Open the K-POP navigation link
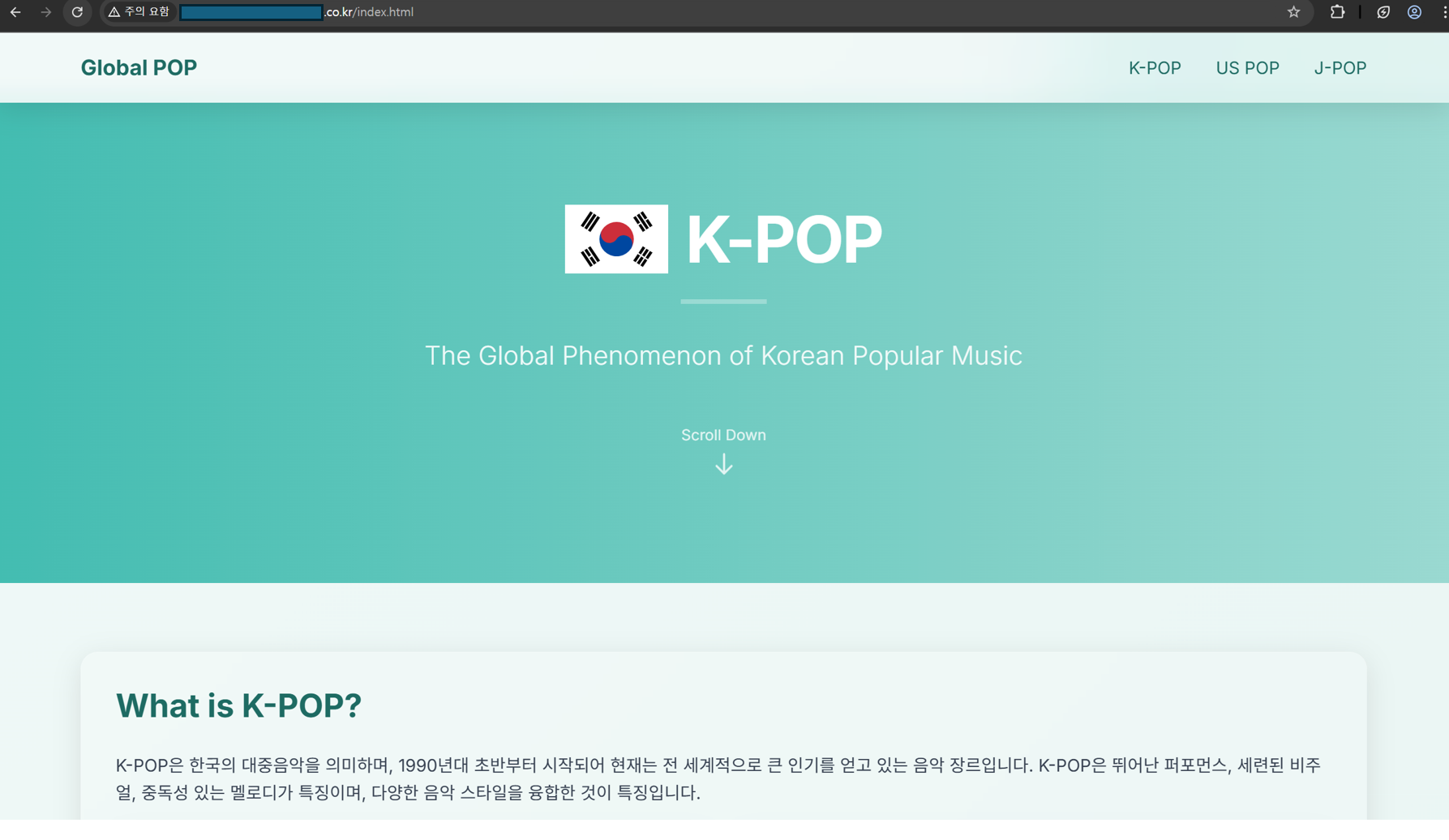The height and width of the screenshot is (840, 1449). 1155,68
